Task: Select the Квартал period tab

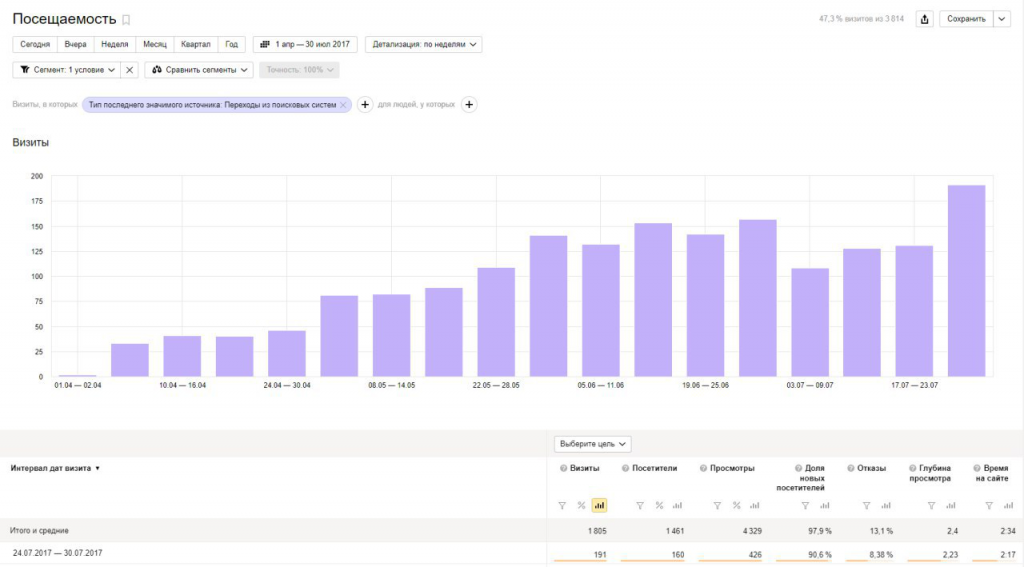Action: (x=195, y=44)
